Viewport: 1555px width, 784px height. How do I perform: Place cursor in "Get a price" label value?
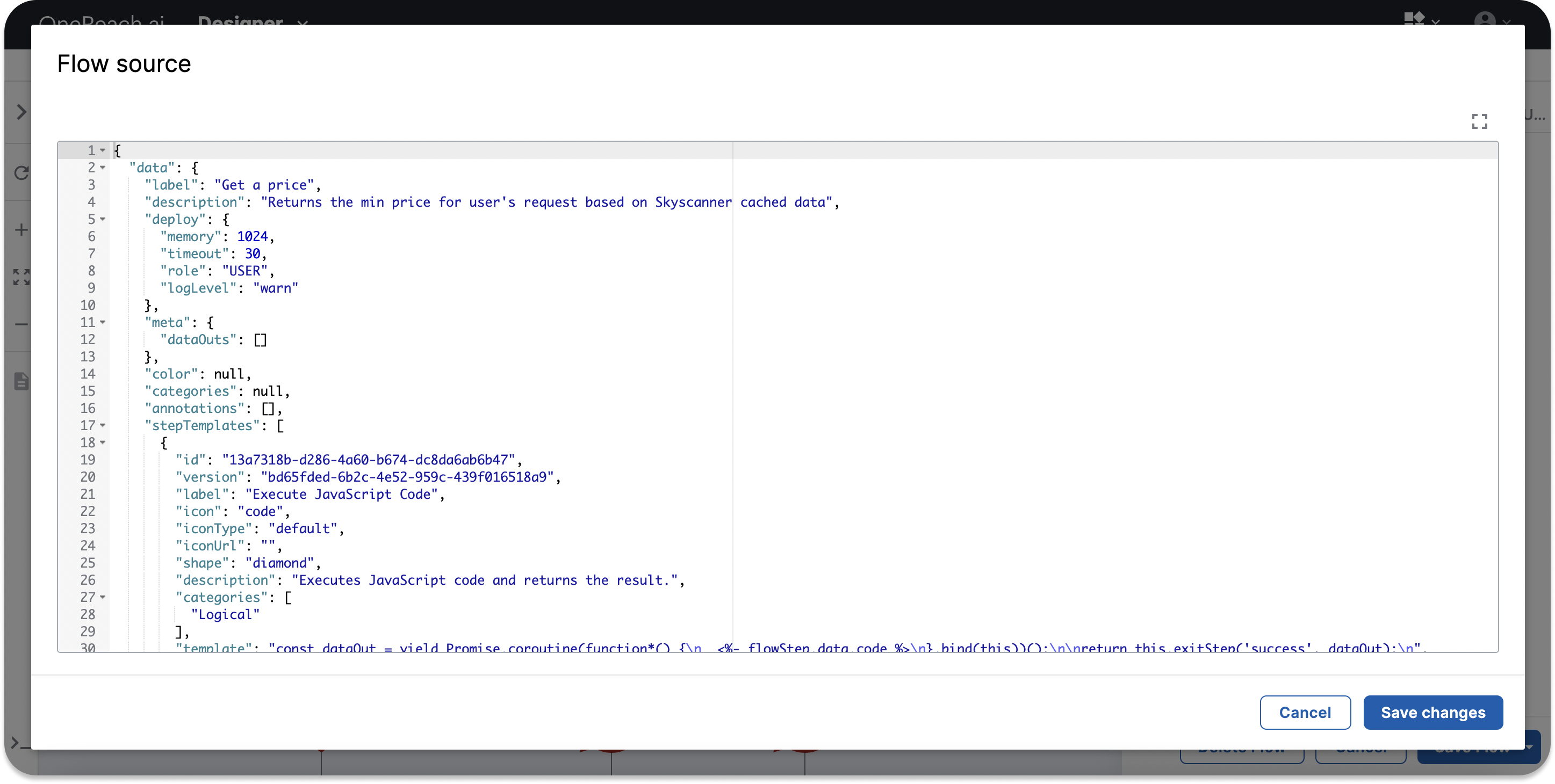point(264,185)
